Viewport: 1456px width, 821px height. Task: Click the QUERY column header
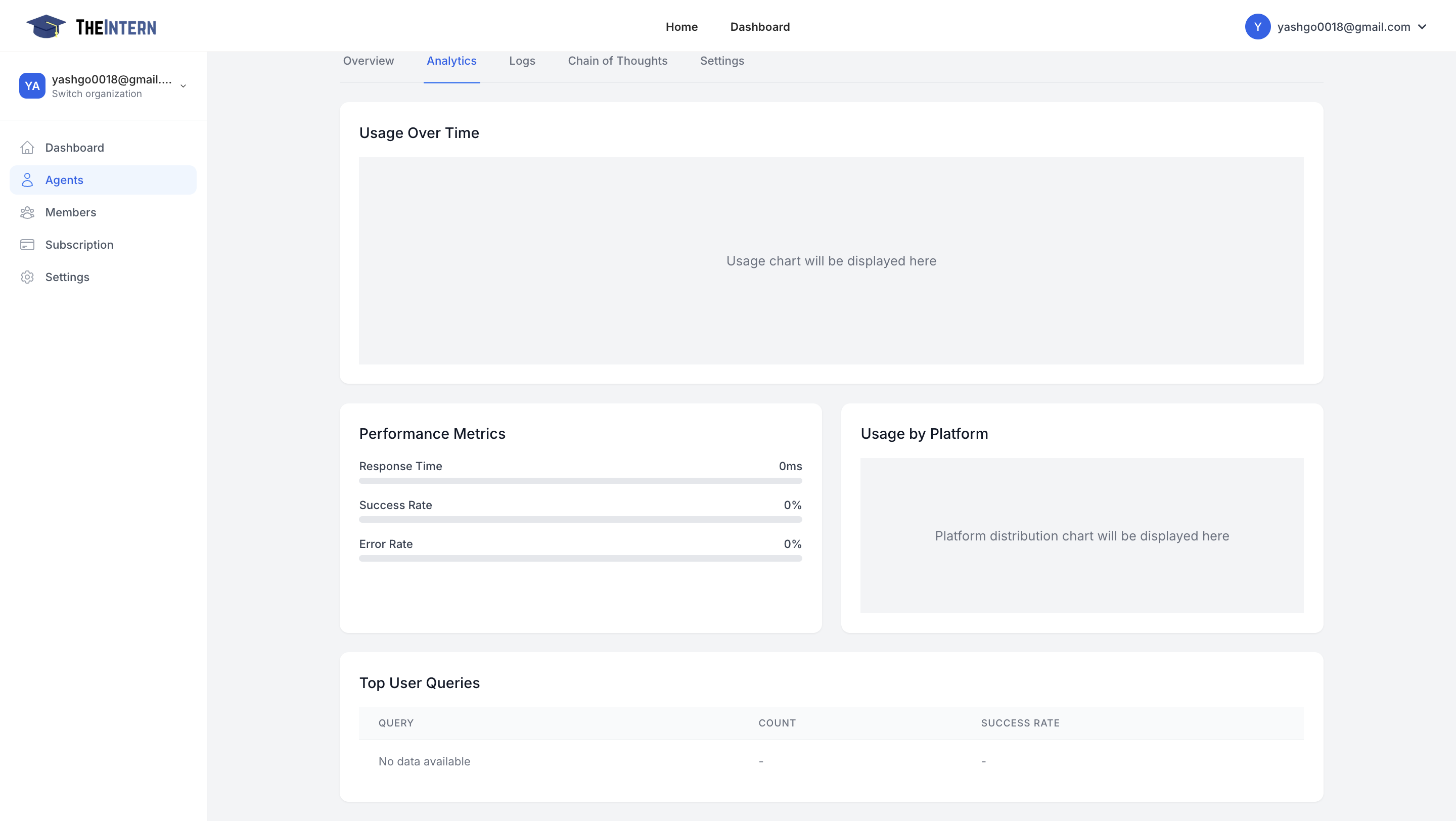[x=396, y=723]
